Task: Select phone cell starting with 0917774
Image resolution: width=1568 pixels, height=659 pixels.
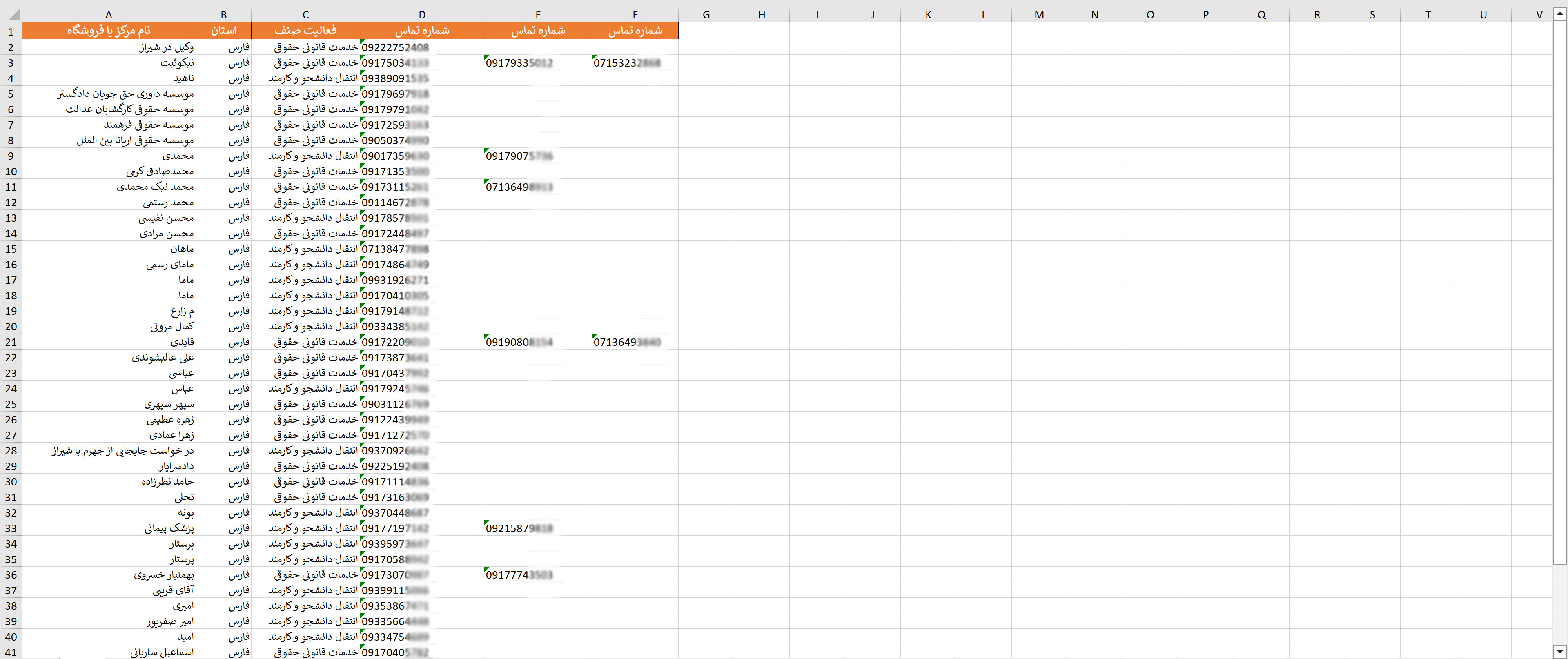Action: [538, 574]
